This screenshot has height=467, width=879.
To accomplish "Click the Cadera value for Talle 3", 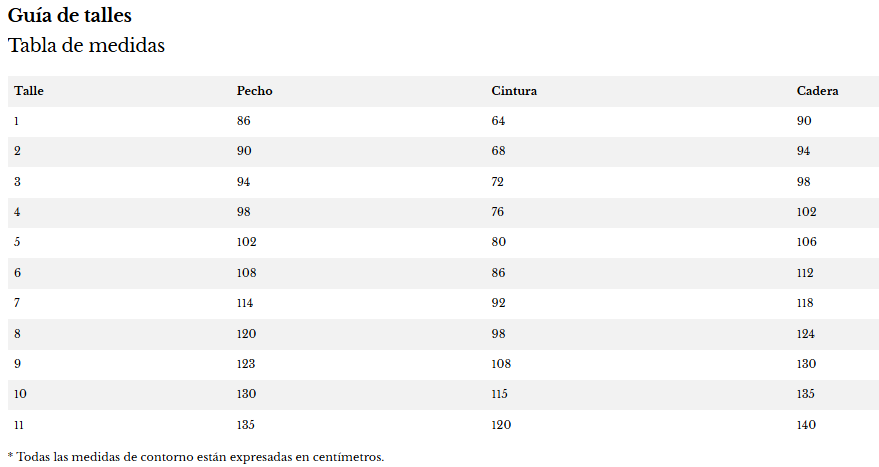I will [804, 182].
